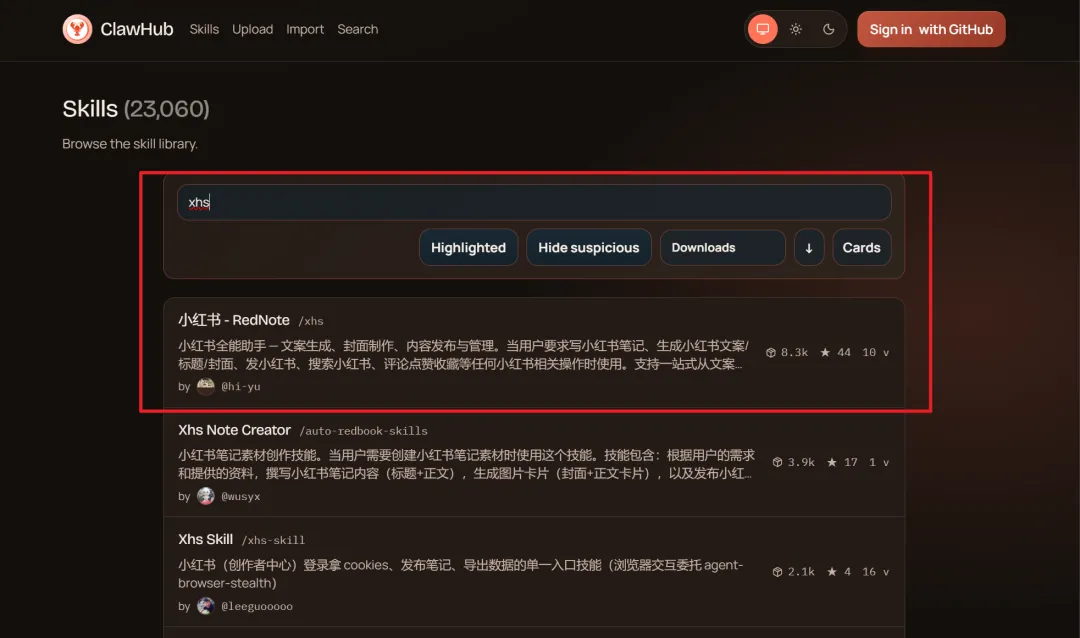Click the Browse the skill library text

pos(129,144)
